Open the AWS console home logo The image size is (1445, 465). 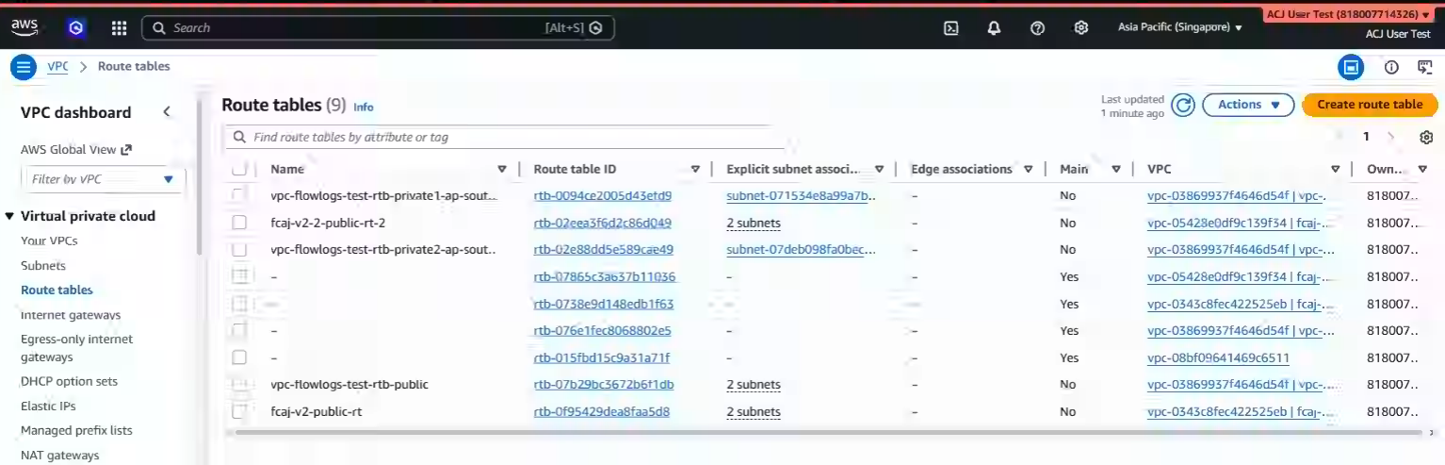coord(25,28)
